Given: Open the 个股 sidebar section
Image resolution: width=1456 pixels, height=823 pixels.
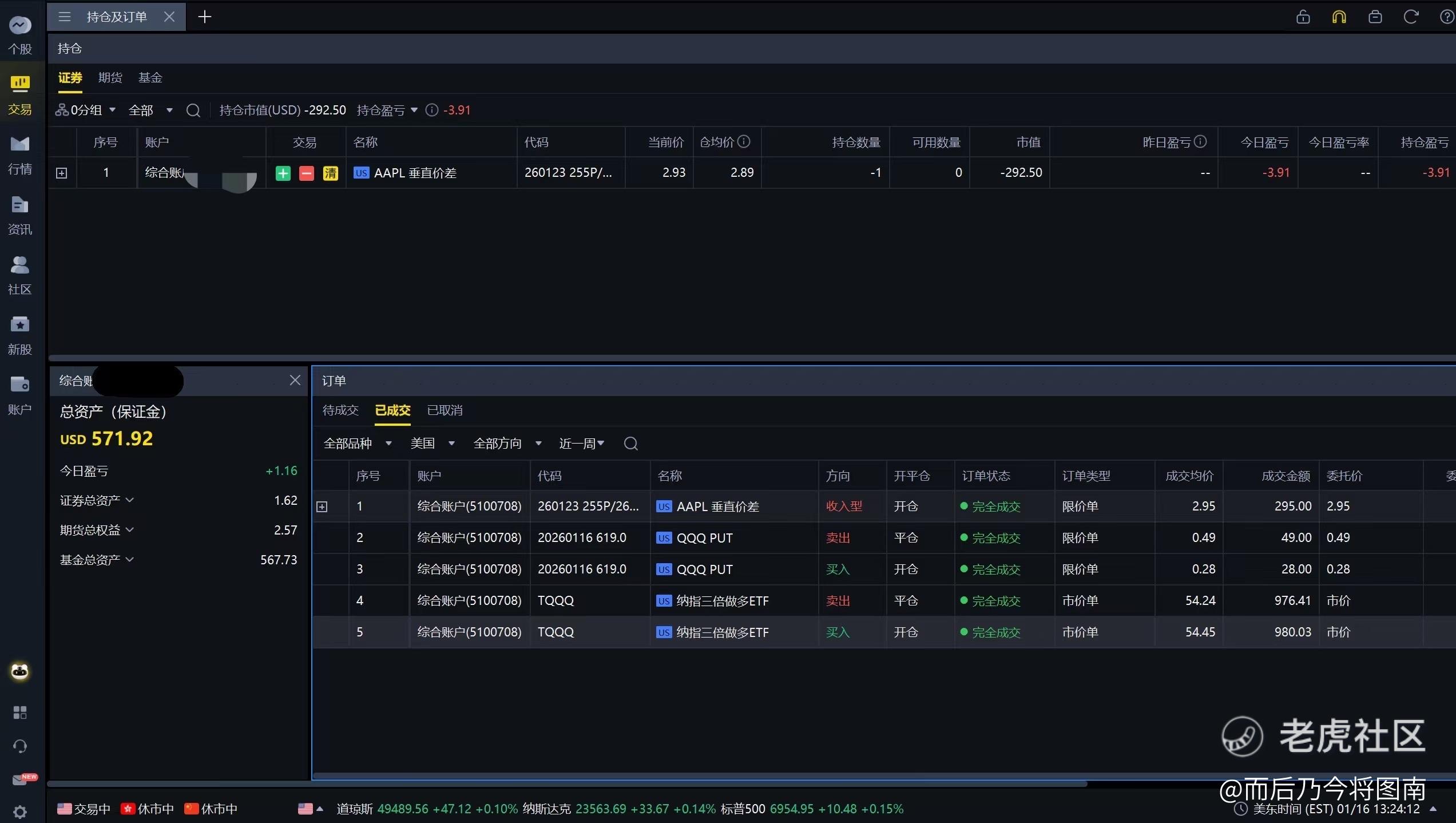Looking at the screenshot, I should [x=20, y=34].
